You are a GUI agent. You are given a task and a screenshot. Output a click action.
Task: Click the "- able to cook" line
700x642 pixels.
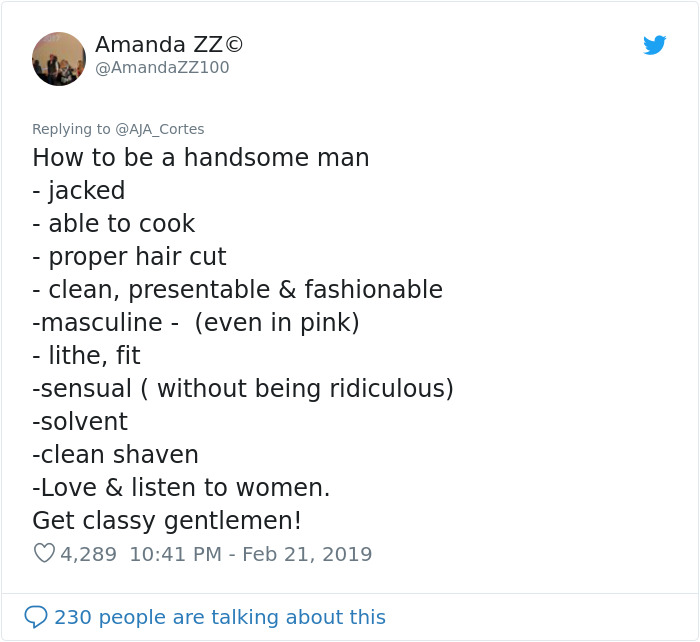click(114, 224)
